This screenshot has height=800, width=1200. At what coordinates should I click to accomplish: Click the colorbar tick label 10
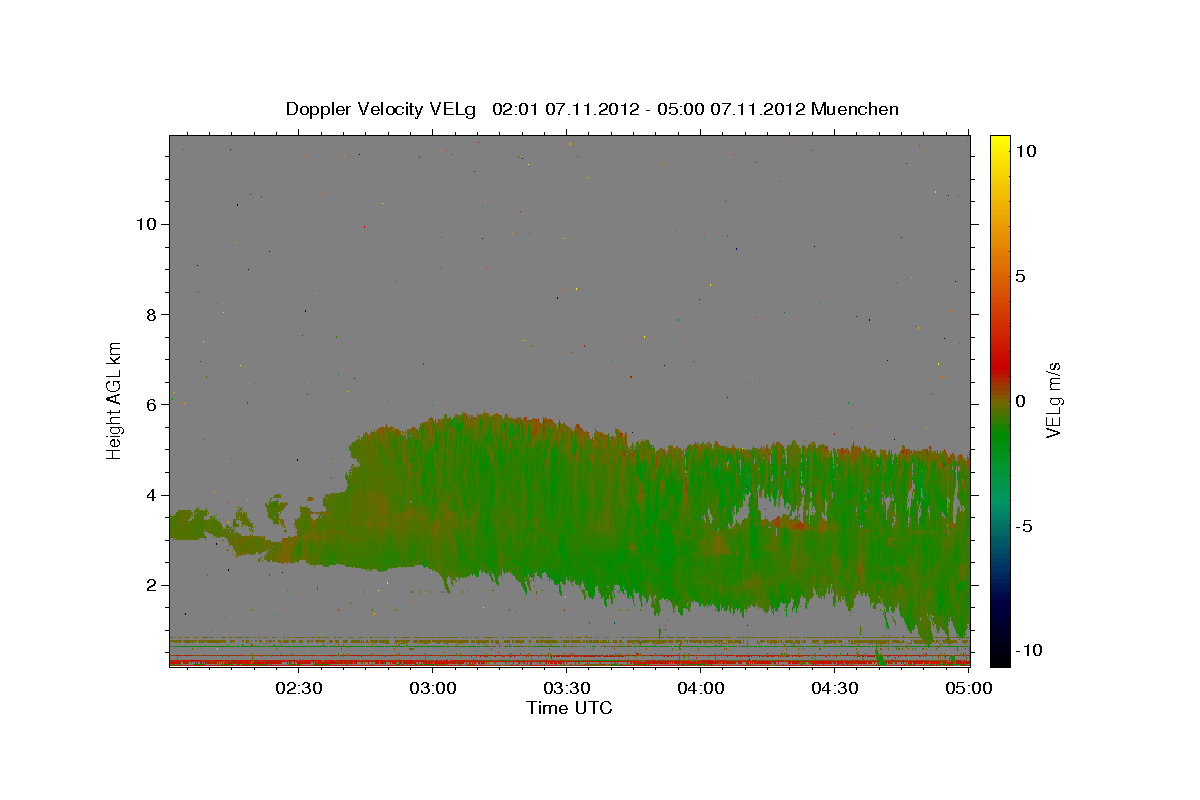click(1025, 151)
